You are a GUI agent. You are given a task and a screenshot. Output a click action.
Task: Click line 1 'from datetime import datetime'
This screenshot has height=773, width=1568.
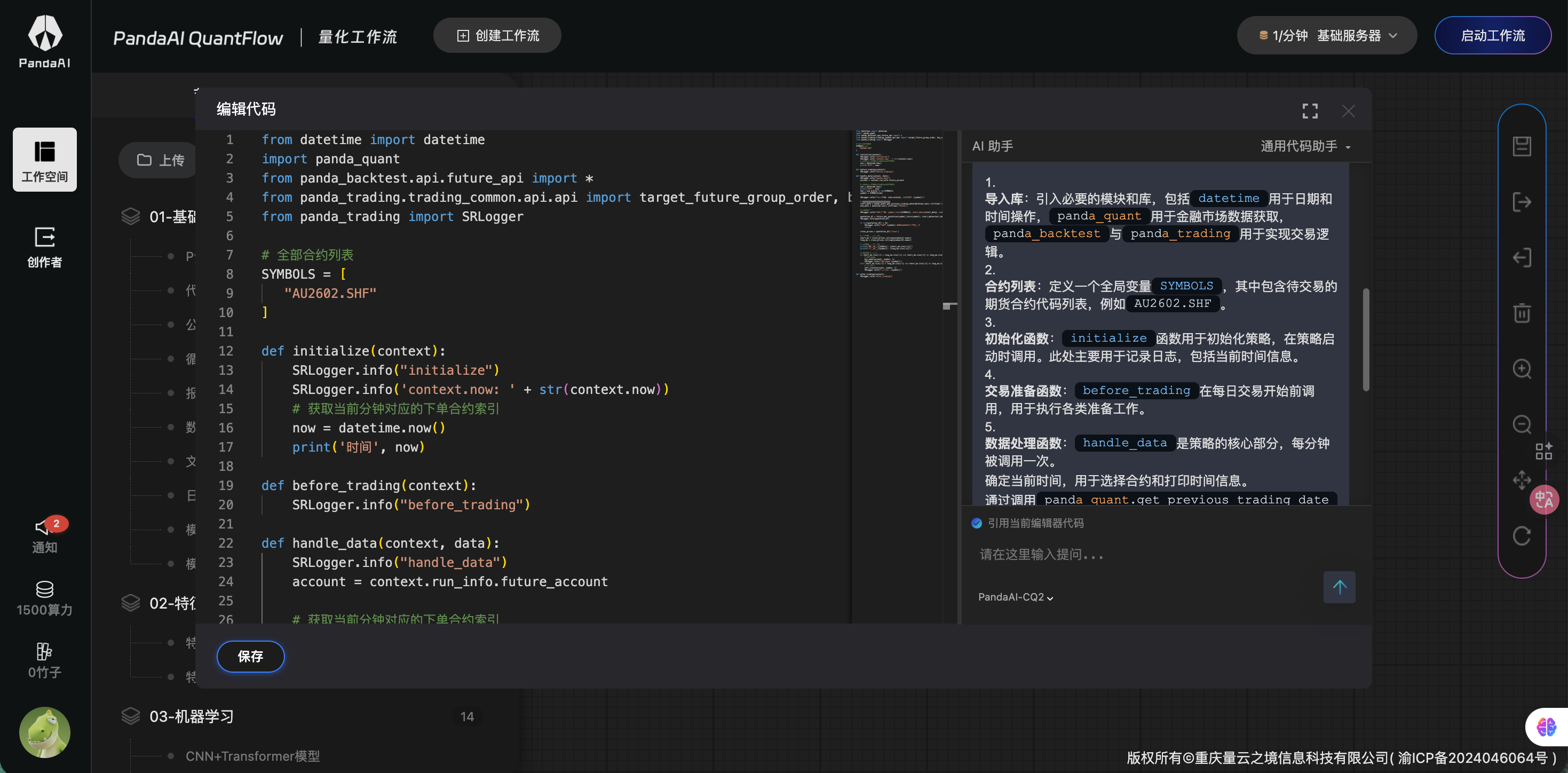(373, 139)
